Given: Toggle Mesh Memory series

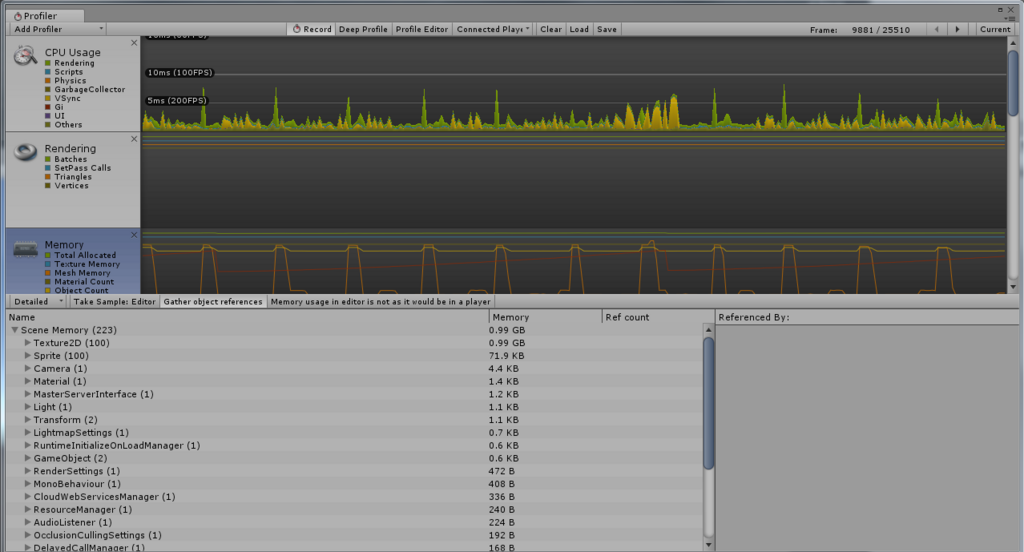Looking at the screenshot, I should coord(48,273).
